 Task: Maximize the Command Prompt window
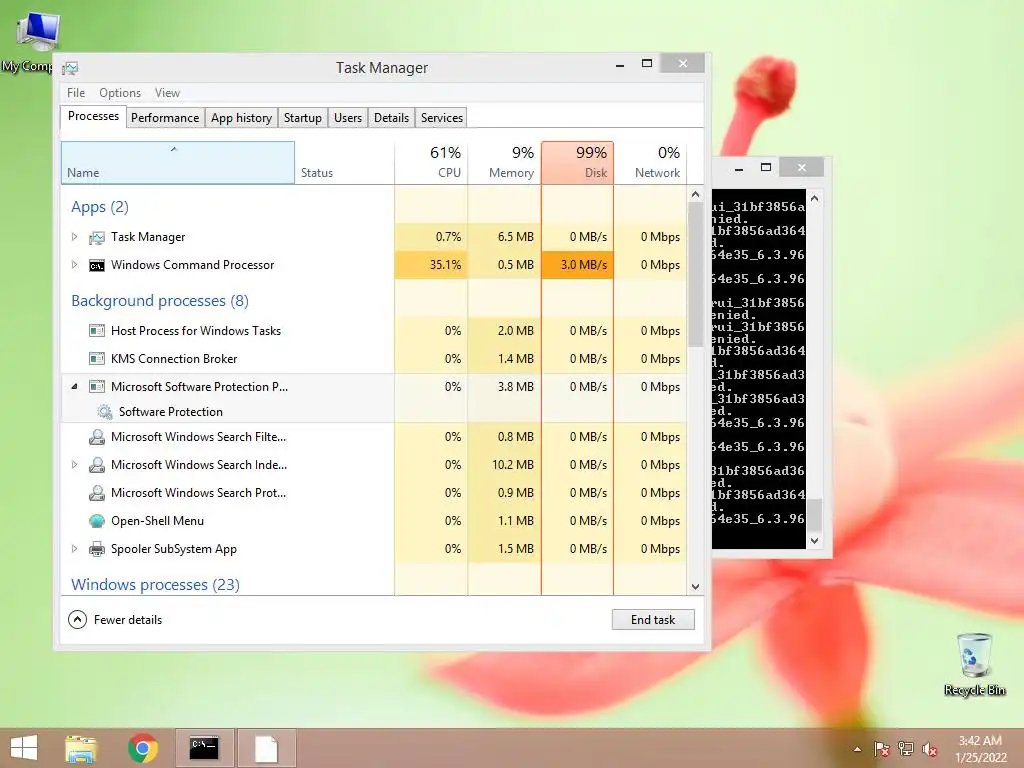click(766, 168)
